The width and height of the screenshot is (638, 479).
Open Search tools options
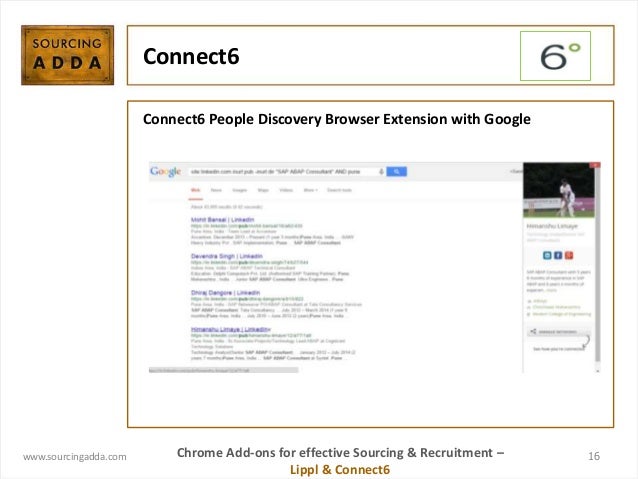[x=339, y=190]
